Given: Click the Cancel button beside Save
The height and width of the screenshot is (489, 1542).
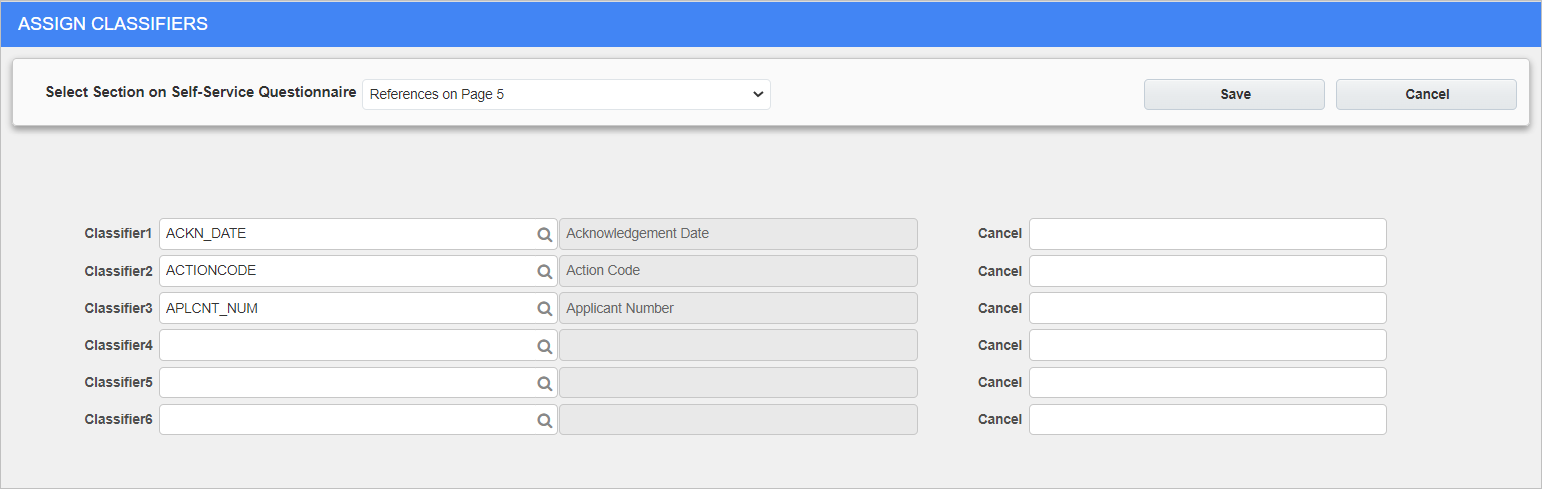Looking at the screenshot, I should pos(1426,94).
